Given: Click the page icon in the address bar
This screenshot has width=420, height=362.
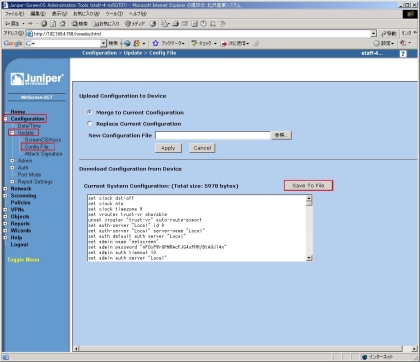Looking at the screenshot, I should tap(29, 34).
